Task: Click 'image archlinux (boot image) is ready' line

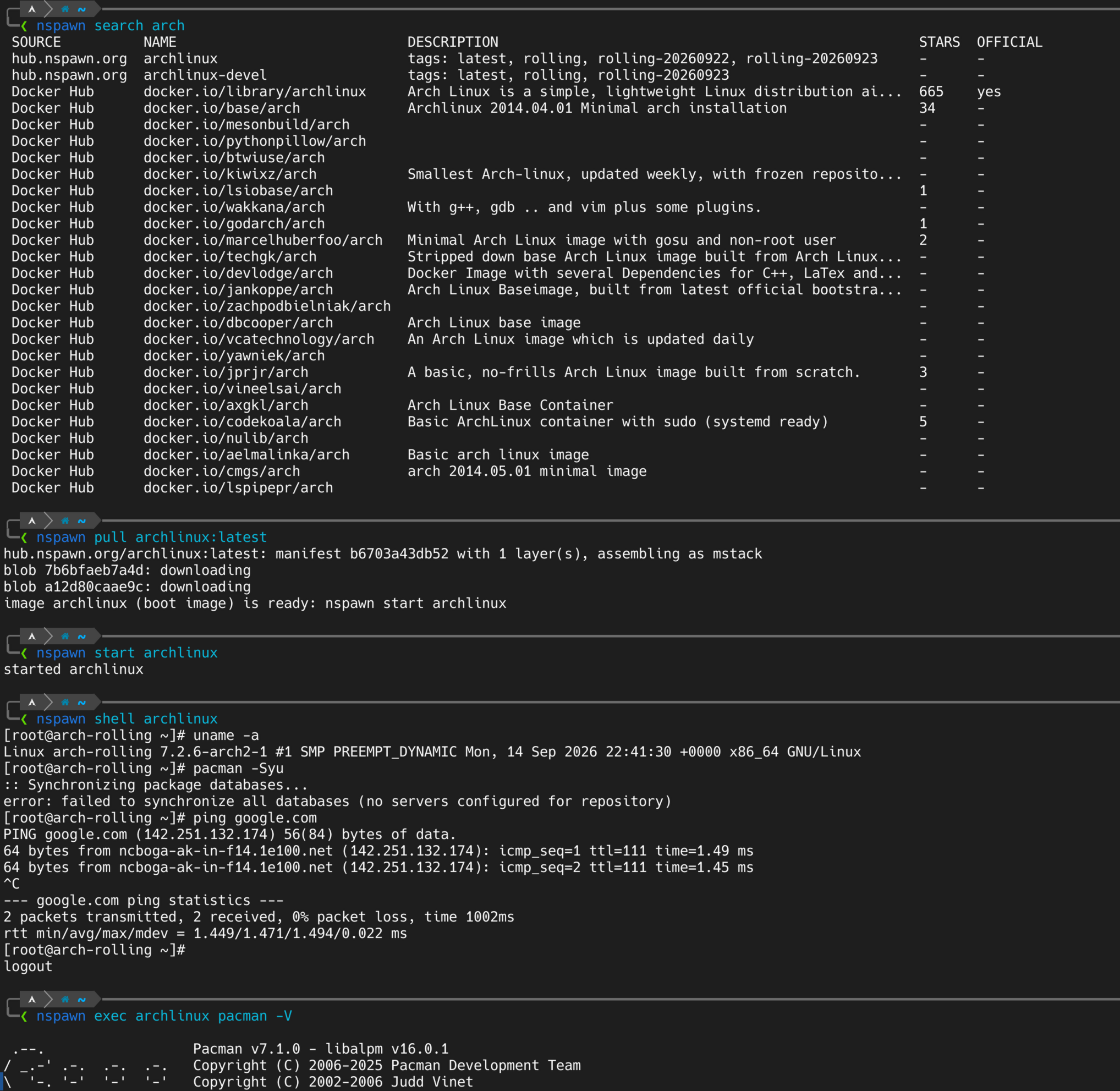Action: click(x=255, y=604)
